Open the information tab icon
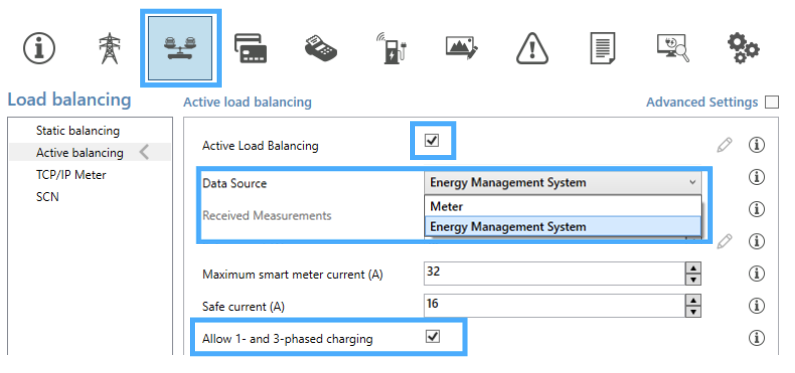Screen dimensions: 795x373 point(39,49)
